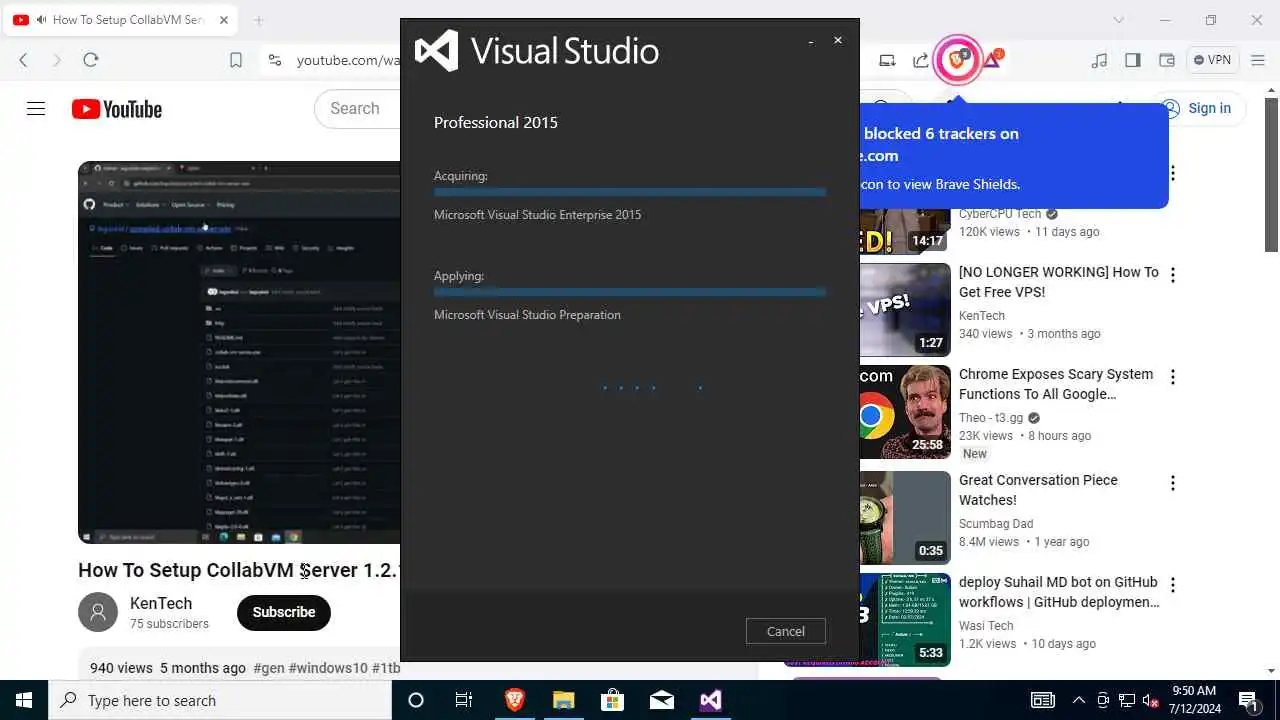1280x720 pixels.
Task: Open the Windows Start menu
Action: [x=24, y=700]
